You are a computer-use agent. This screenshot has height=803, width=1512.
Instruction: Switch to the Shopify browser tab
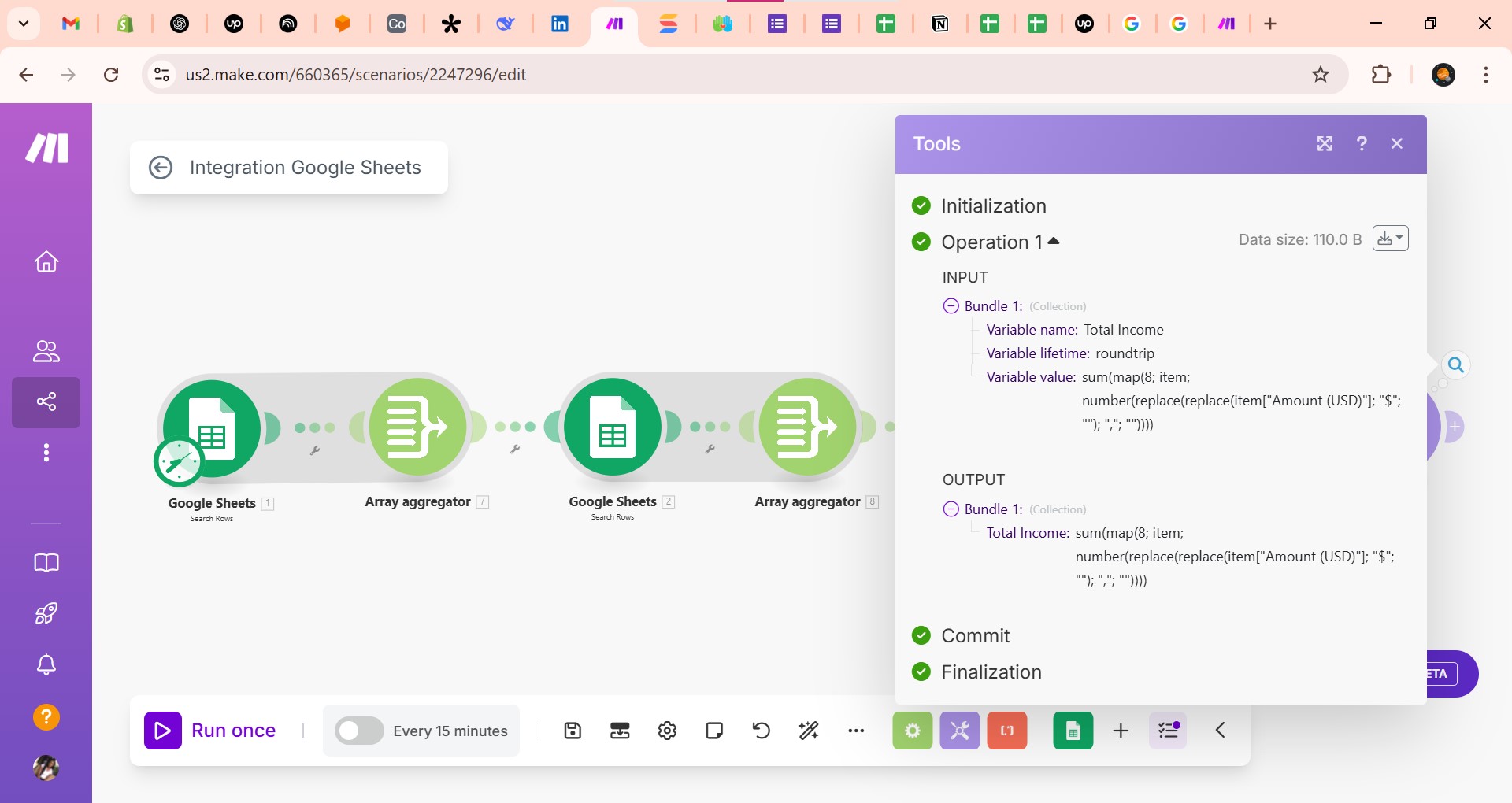click(125, 24)
